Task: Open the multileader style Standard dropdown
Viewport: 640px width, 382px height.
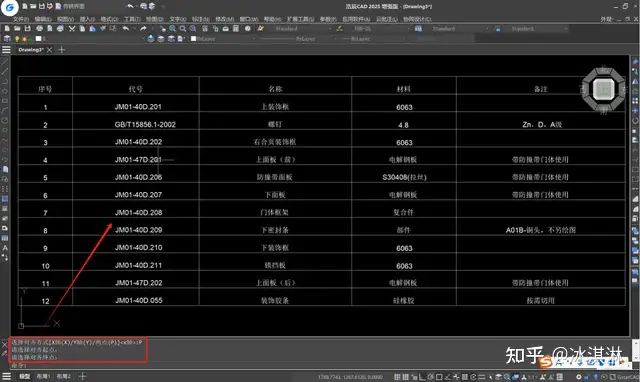Action: 538,29
